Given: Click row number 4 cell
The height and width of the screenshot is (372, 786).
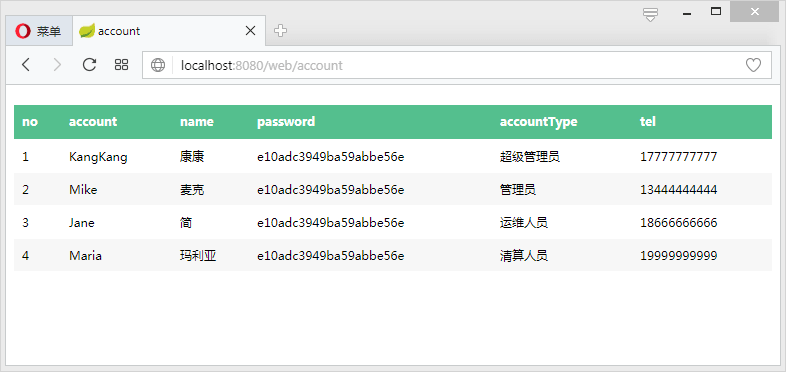Looking at the screenshot, I should [x=26, y=256].
